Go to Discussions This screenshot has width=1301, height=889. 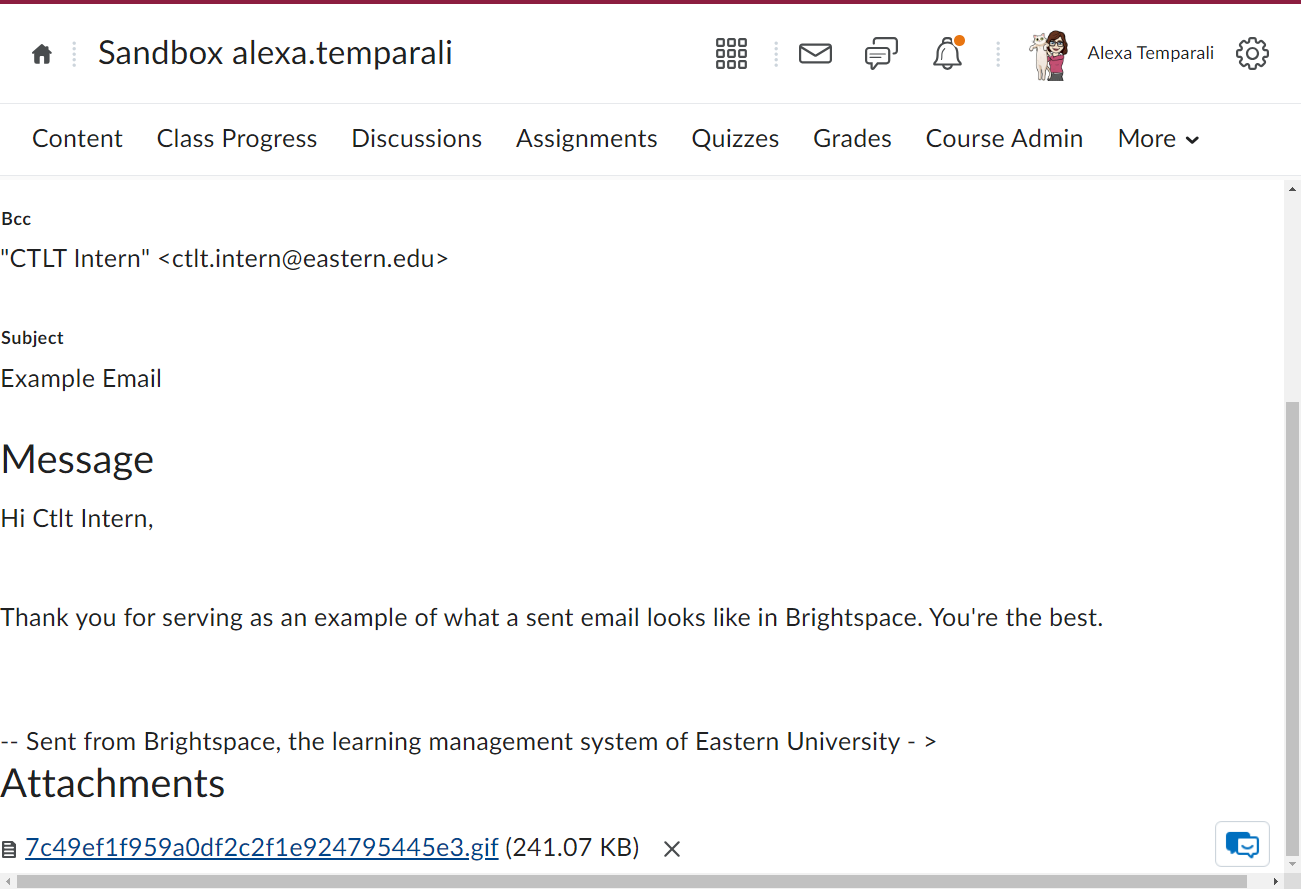click(x=416, y=139)
